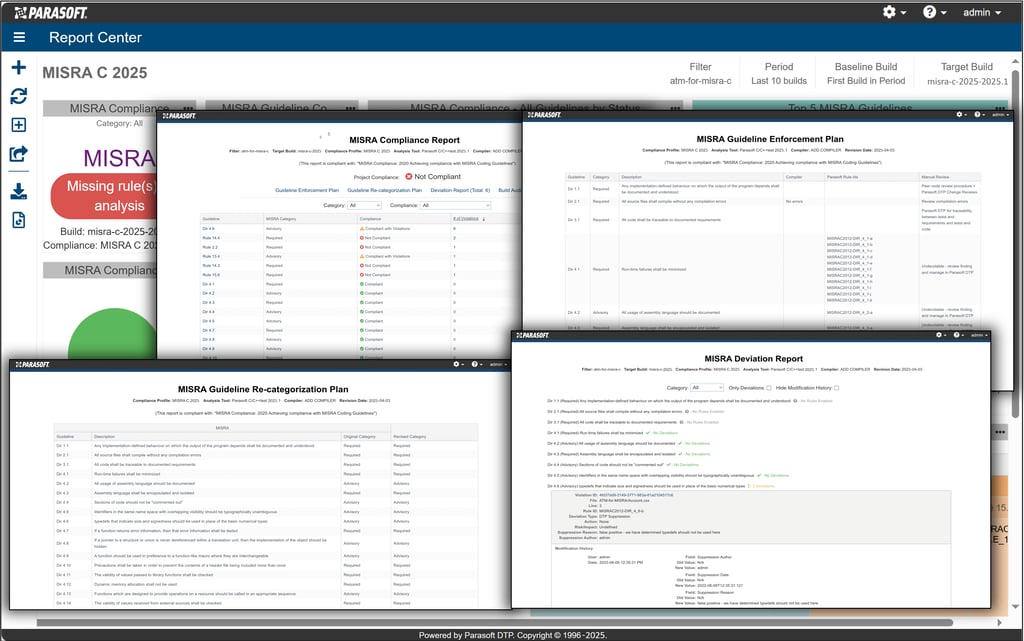The image size is (1024, 641).
Task: Click the dashboard vertical scrollbar
Action: tap(1015, 242)
